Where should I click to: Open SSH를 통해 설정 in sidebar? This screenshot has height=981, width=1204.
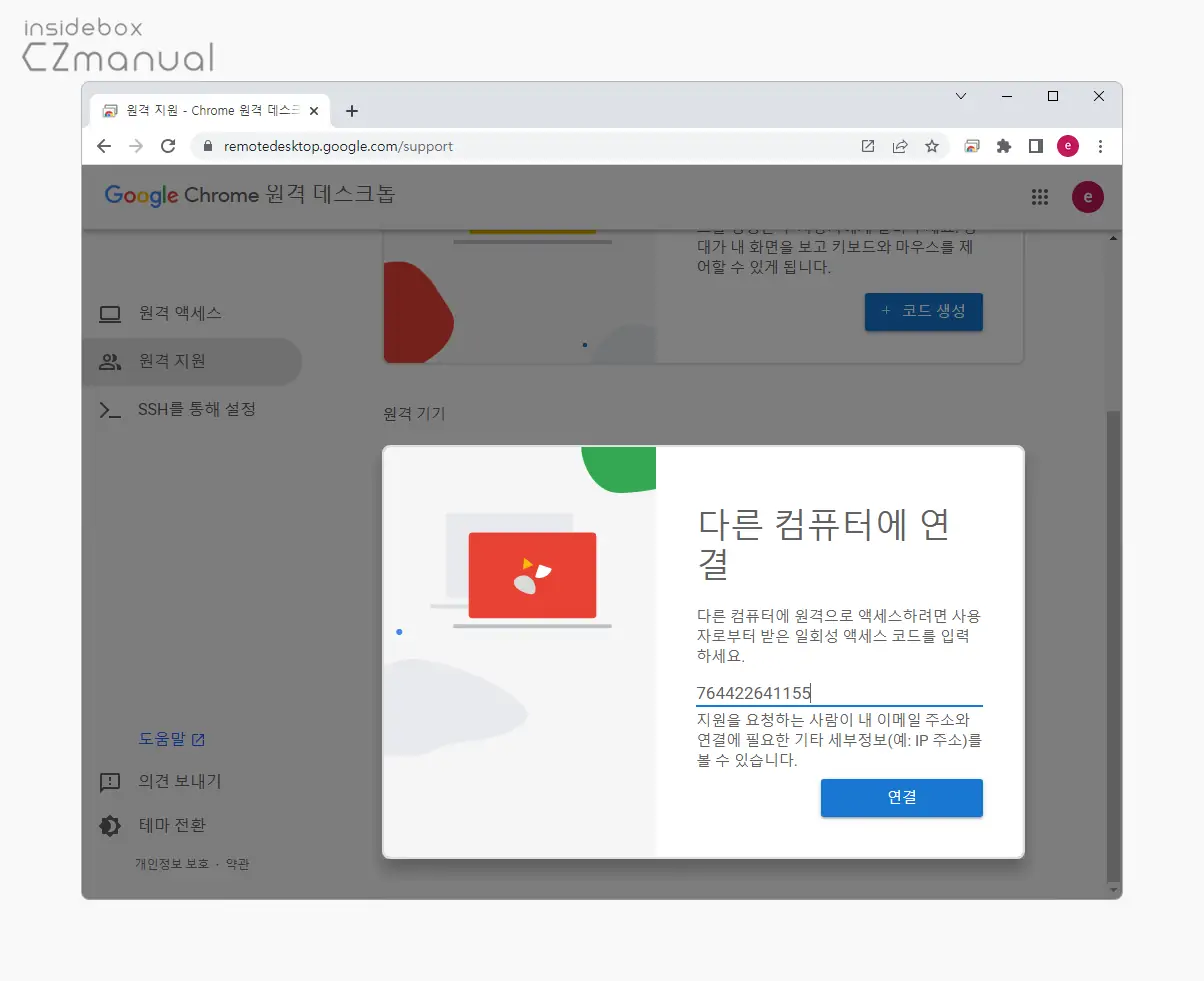[192, 410]
